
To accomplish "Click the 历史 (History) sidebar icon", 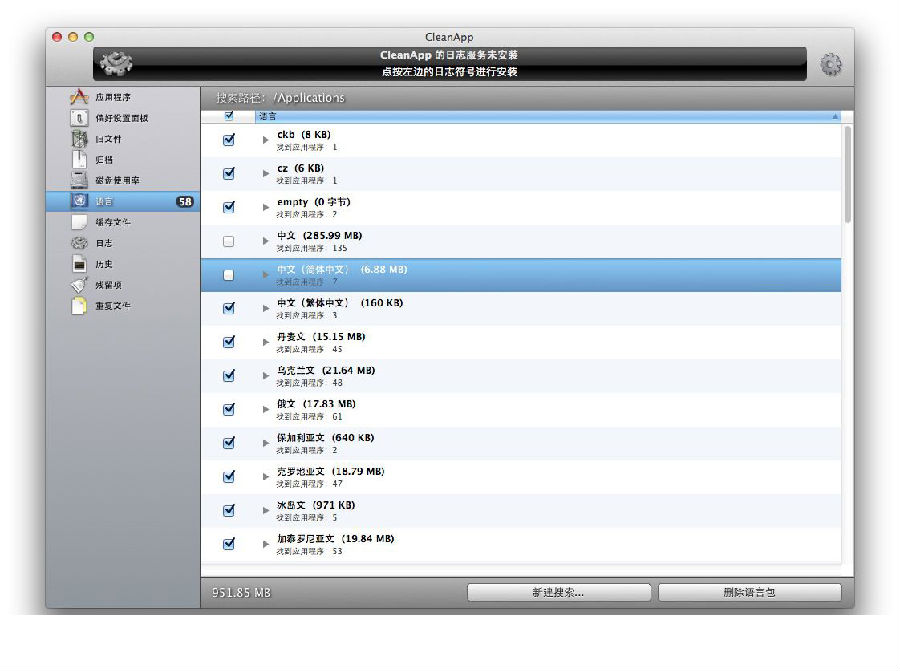I will (79, 264).
